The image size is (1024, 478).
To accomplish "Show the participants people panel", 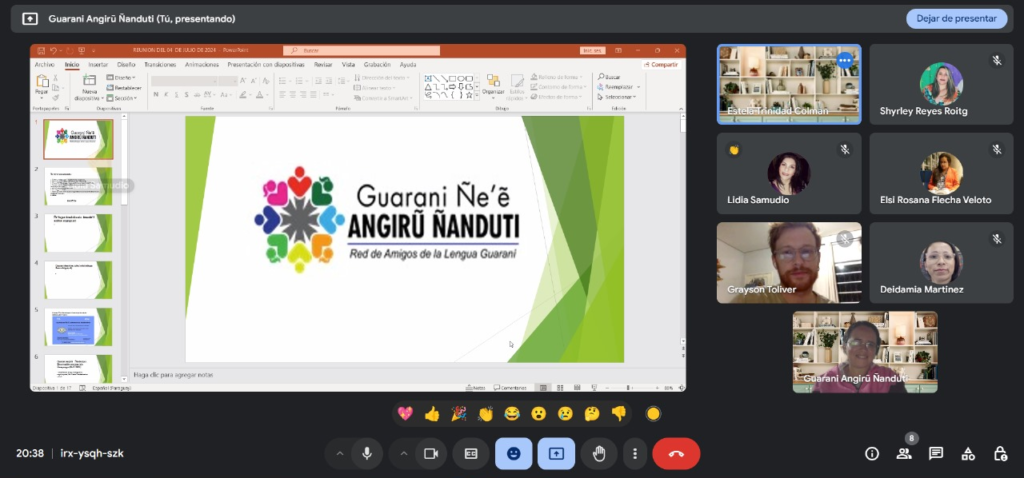I will coord(904,454).
